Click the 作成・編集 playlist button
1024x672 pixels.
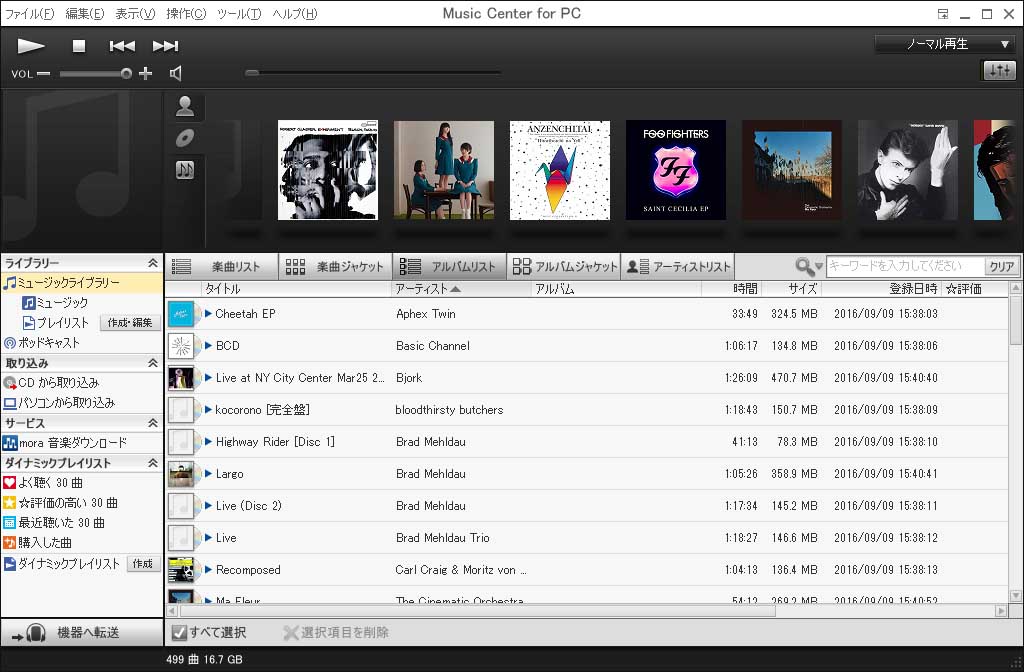(130, 323)
